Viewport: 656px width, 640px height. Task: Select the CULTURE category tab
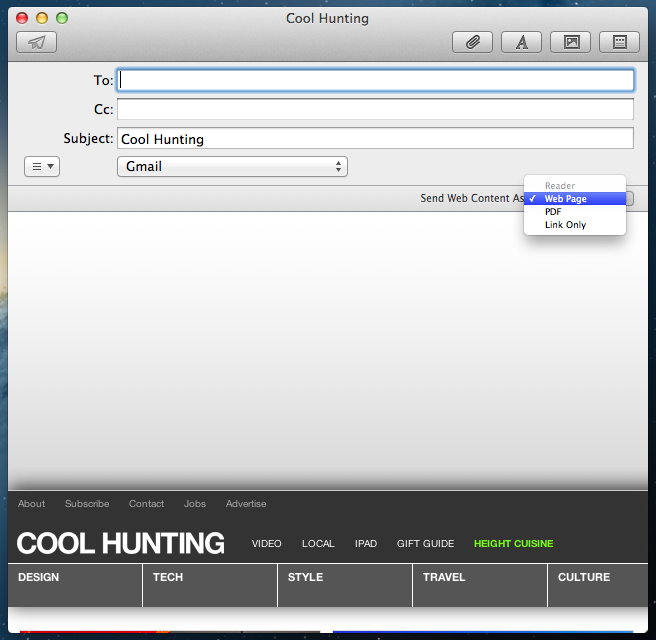point(598,585)
